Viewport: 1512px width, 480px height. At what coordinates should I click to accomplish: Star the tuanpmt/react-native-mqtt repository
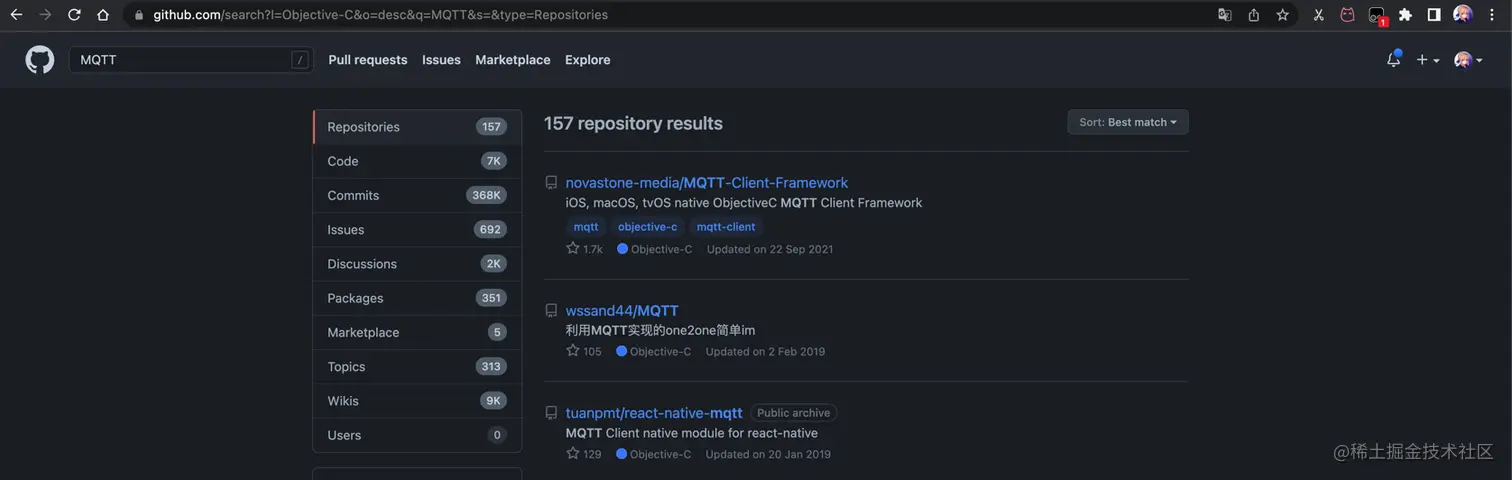click(x=573, y=454)
